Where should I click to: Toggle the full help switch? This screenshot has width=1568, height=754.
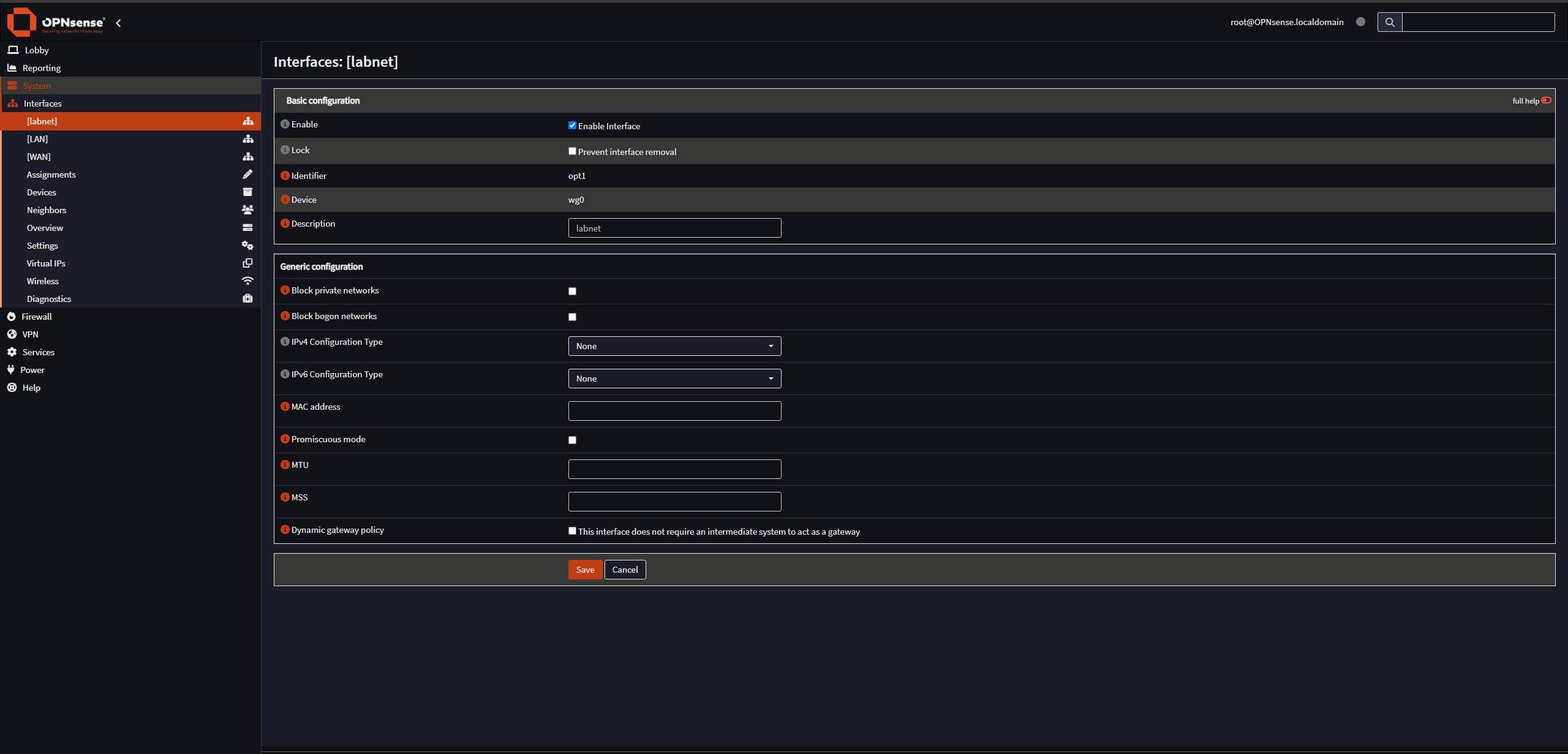click(1546, 100)
